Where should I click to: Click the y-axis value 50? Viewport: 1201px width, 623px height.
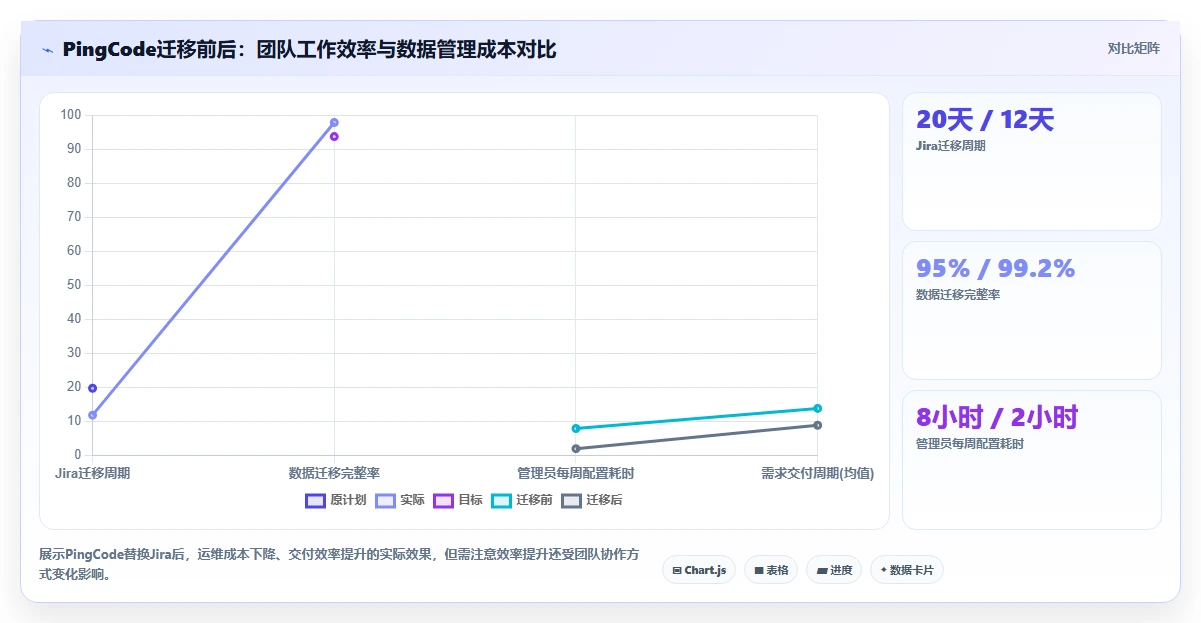point(74,285)
